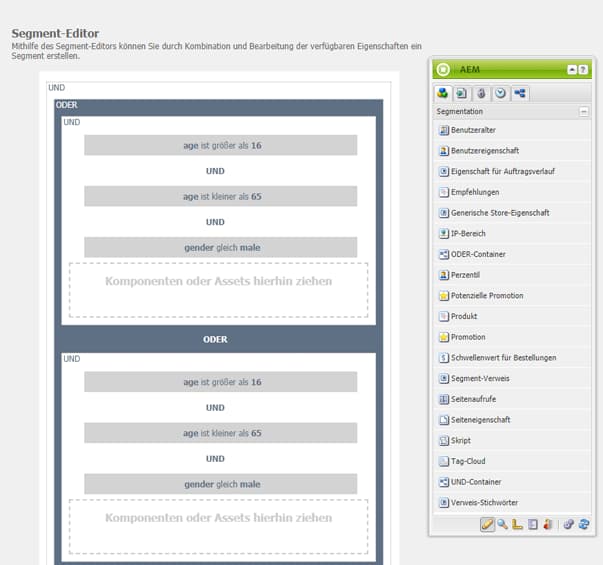Choose the Promotion star icon
This screenshot has height=565, width=603.
pos(444,337)
